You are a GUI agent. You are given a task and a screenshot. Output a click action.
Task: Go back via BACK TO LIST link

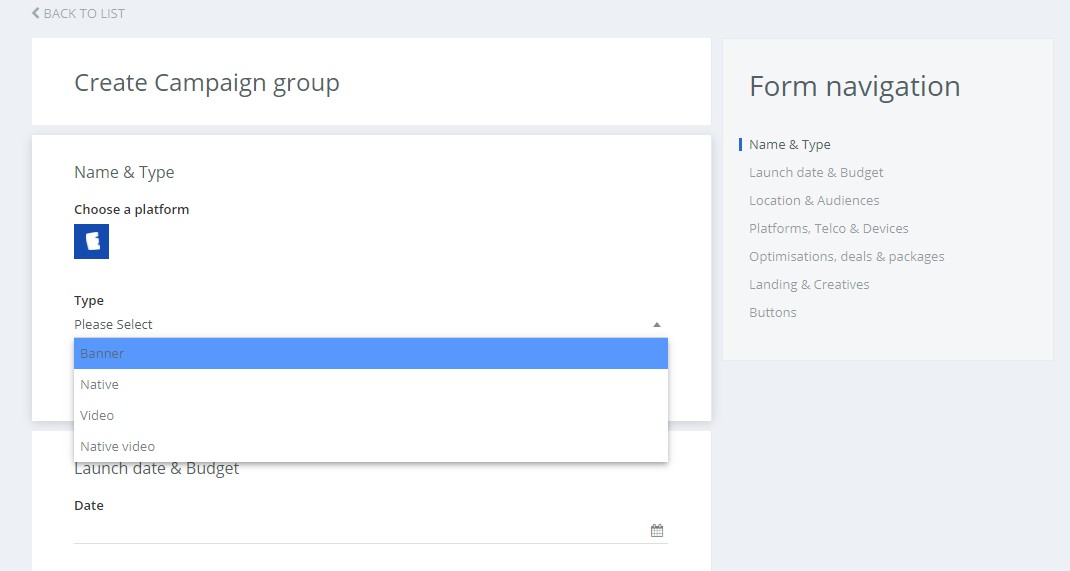click(78, 14)
